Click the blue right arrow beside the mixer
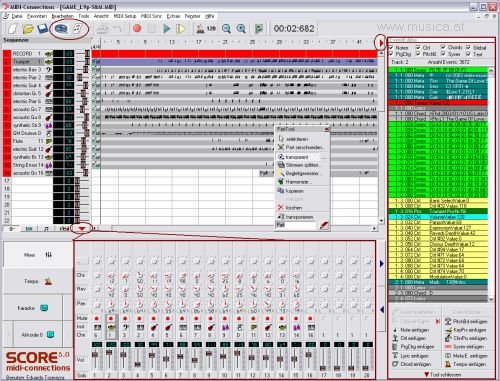The image size is (500, 381). point(382,263)
